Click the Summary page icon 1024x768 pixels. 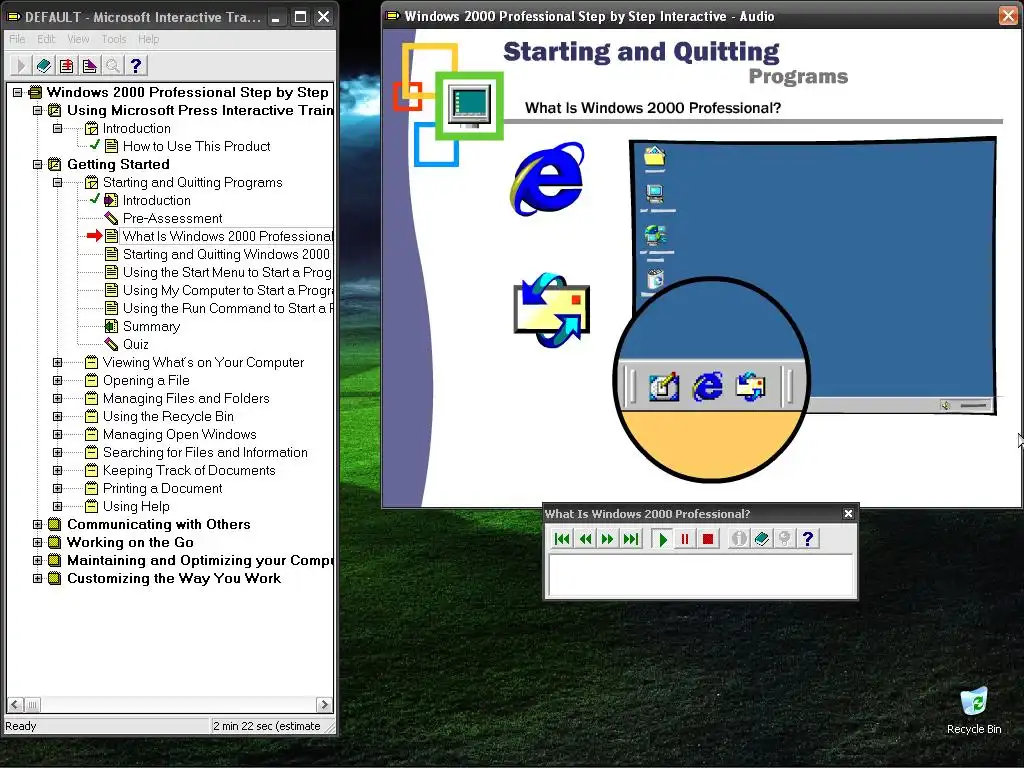(x=111, y=326)
